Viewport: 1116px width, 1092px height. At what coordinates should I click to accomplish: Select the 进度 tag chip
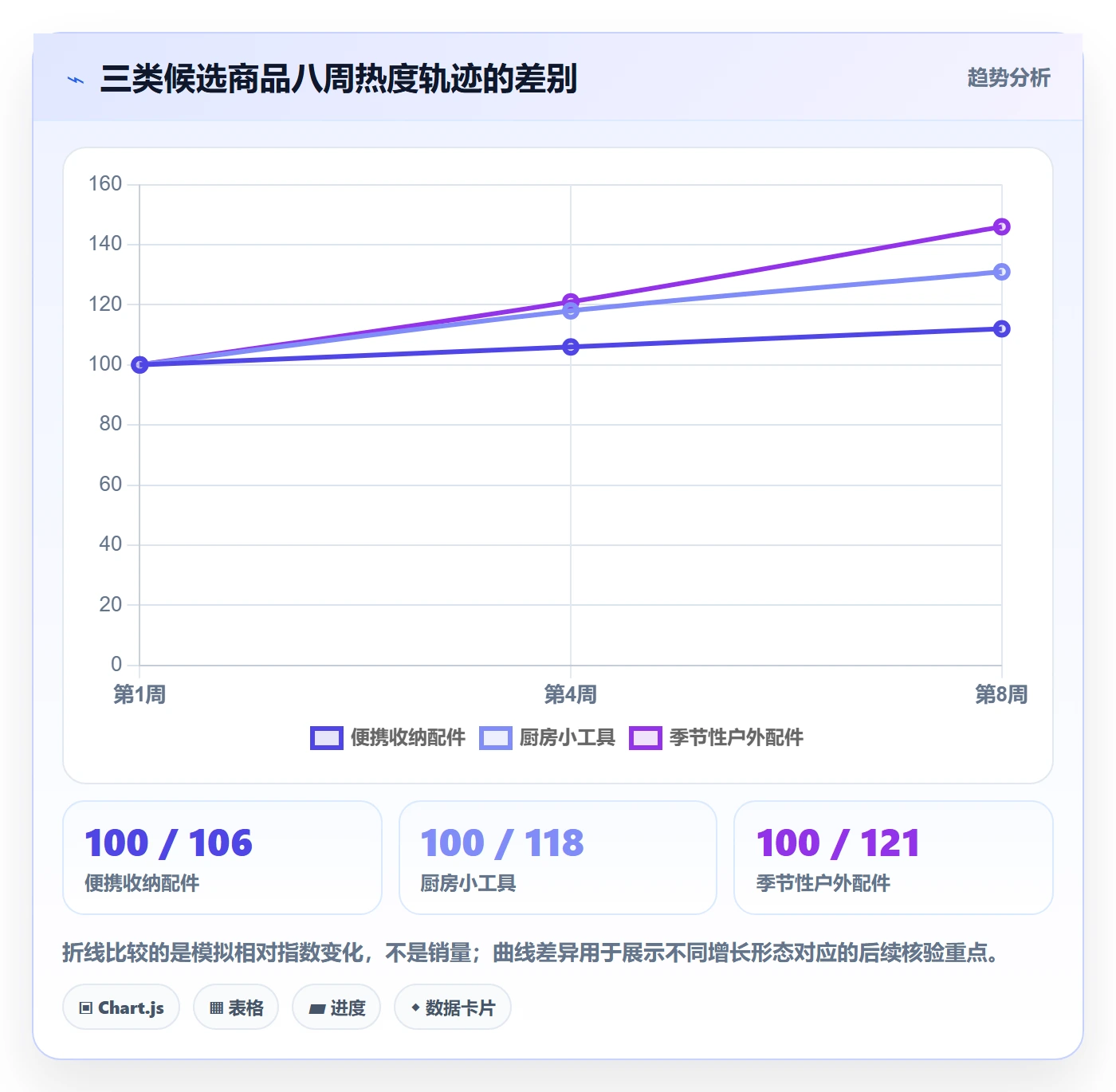(x=336, y=1008)
